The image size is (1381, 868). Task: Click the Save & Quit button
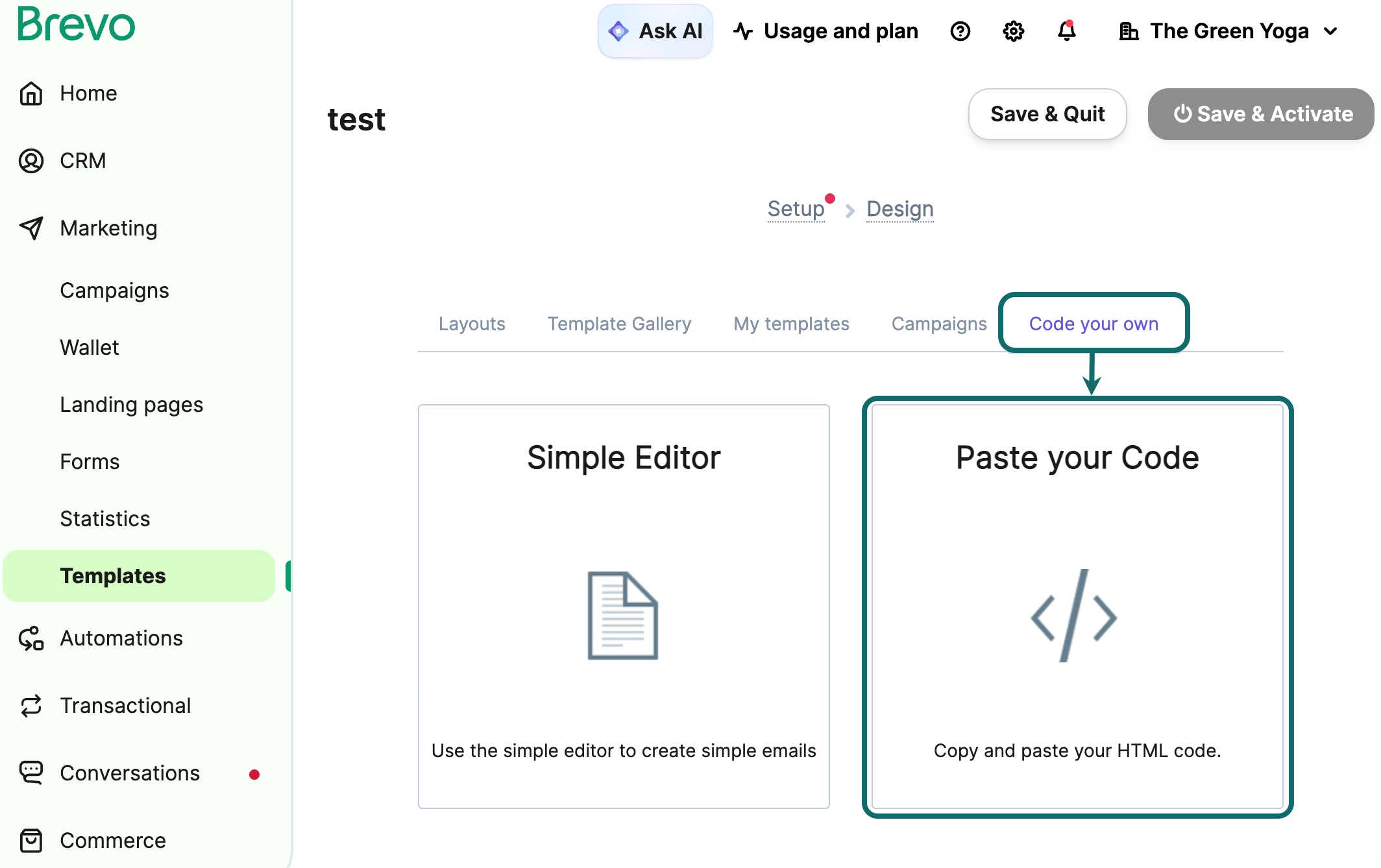[x=1047, y=114]
